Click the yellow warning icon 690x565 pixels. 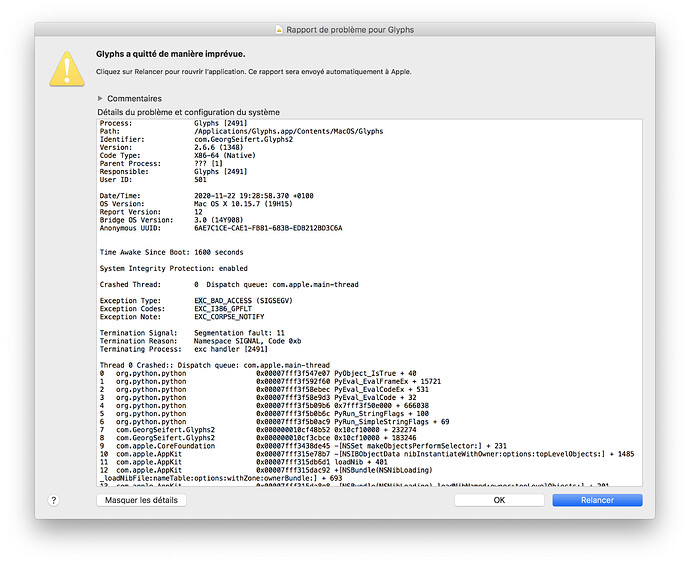(x=67, y=69)
